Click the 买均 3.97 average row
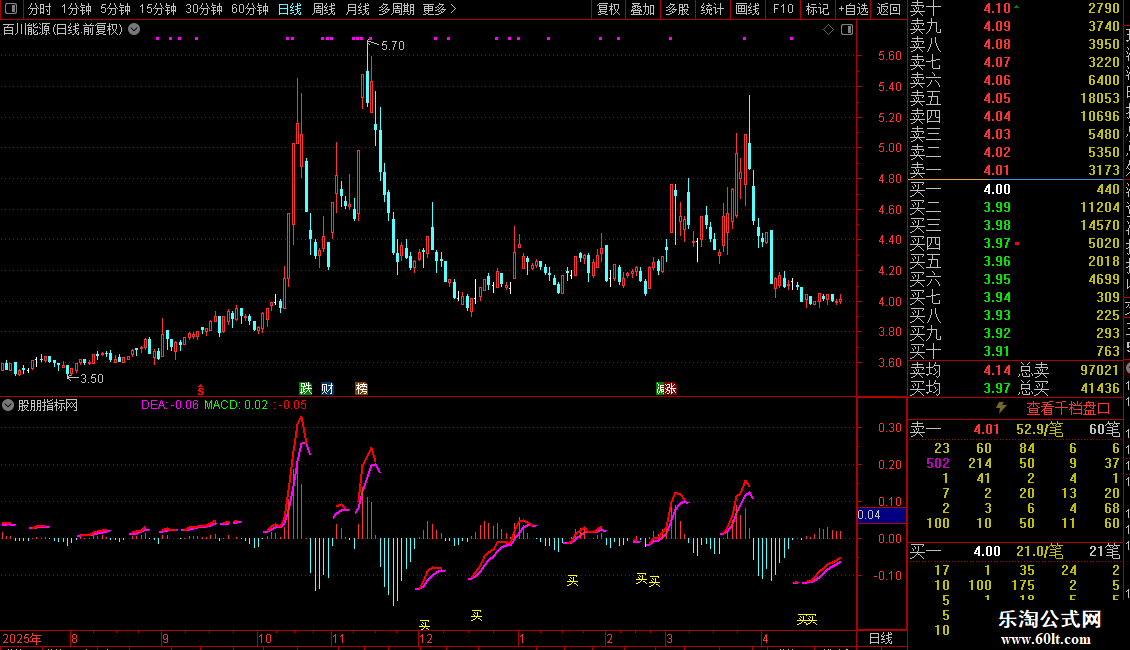This screenshot has width=1130, height=650. click(960, 388)
